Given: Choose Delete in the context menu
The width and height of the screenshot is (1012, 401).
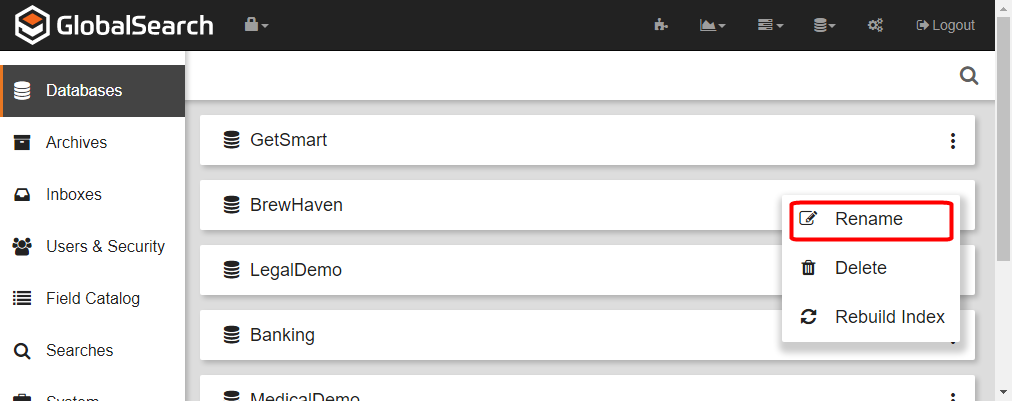Looking at the screenshot, I should pos(860,268).
